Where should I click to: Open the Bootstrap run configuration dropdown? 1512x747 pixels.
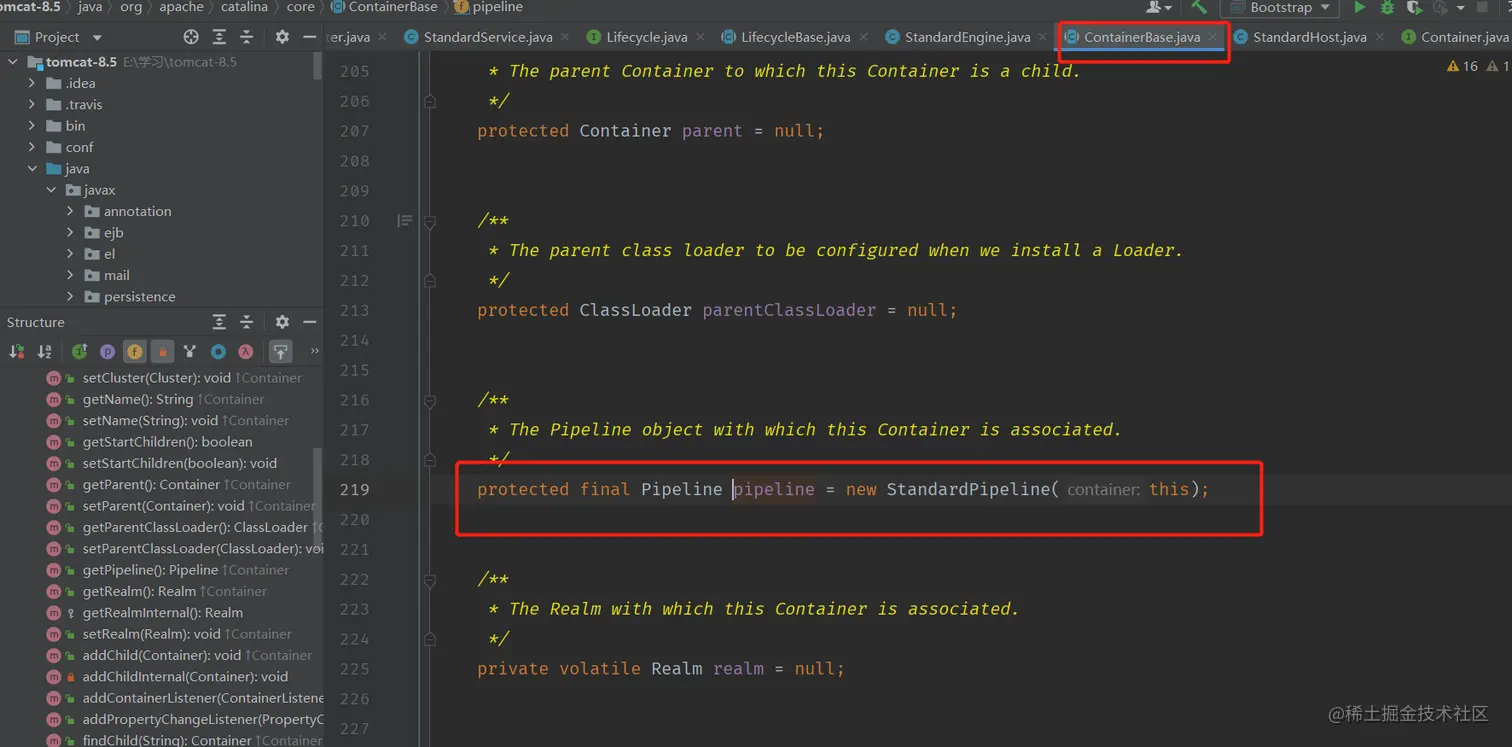[1280, 7]
